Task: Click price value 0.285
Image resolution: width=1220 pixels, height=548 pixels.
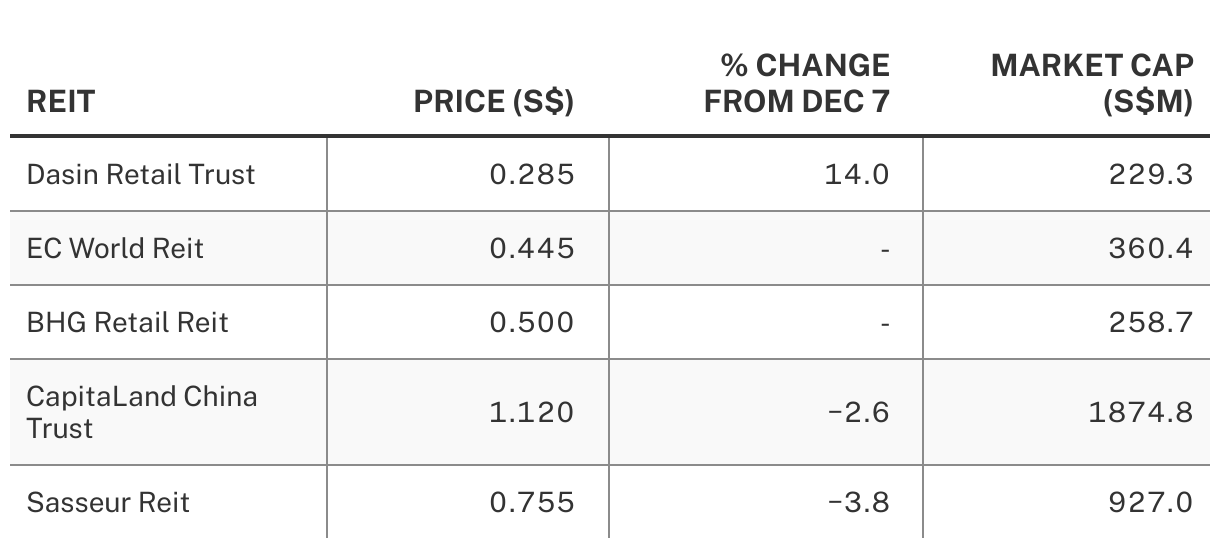Action: tap(532, 174)
